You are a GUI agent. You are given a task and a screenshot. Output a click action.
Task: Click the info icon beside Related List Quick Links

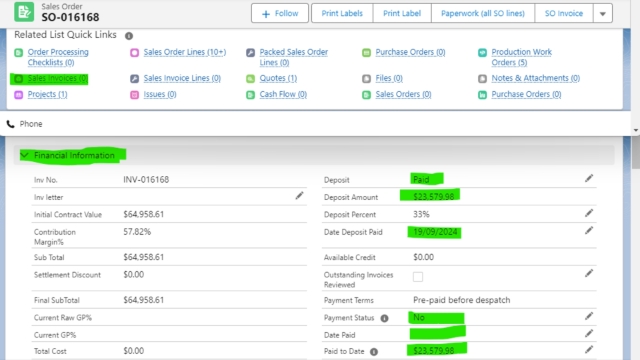coord(129,36)
